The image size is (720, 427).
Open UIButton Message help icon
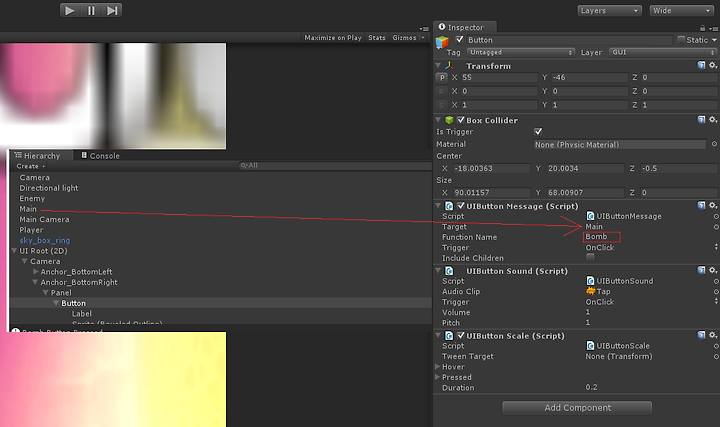pyautogui.click(x=701, y=205)
